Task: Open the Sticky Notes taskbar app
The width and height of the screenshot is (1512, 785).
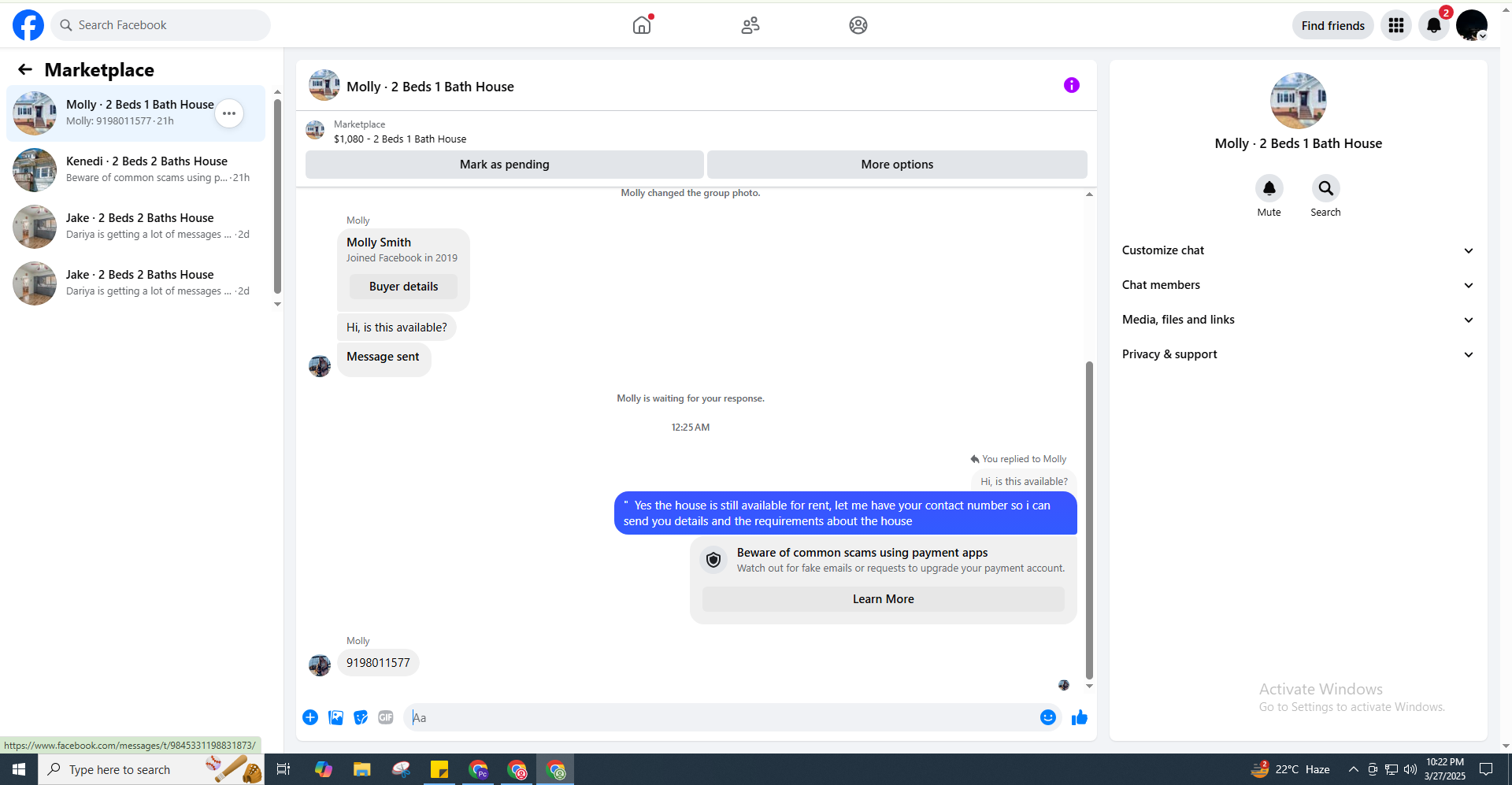Action: click(439, 769)
